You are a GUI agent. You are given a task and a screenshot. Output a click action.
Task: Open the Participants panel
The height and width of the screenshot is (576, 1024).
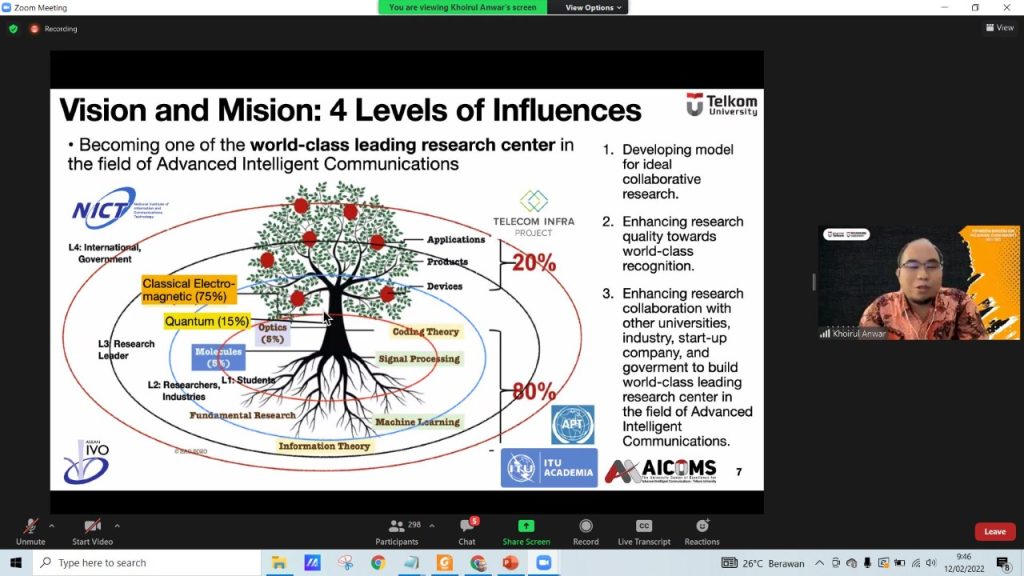pos(397,527)
